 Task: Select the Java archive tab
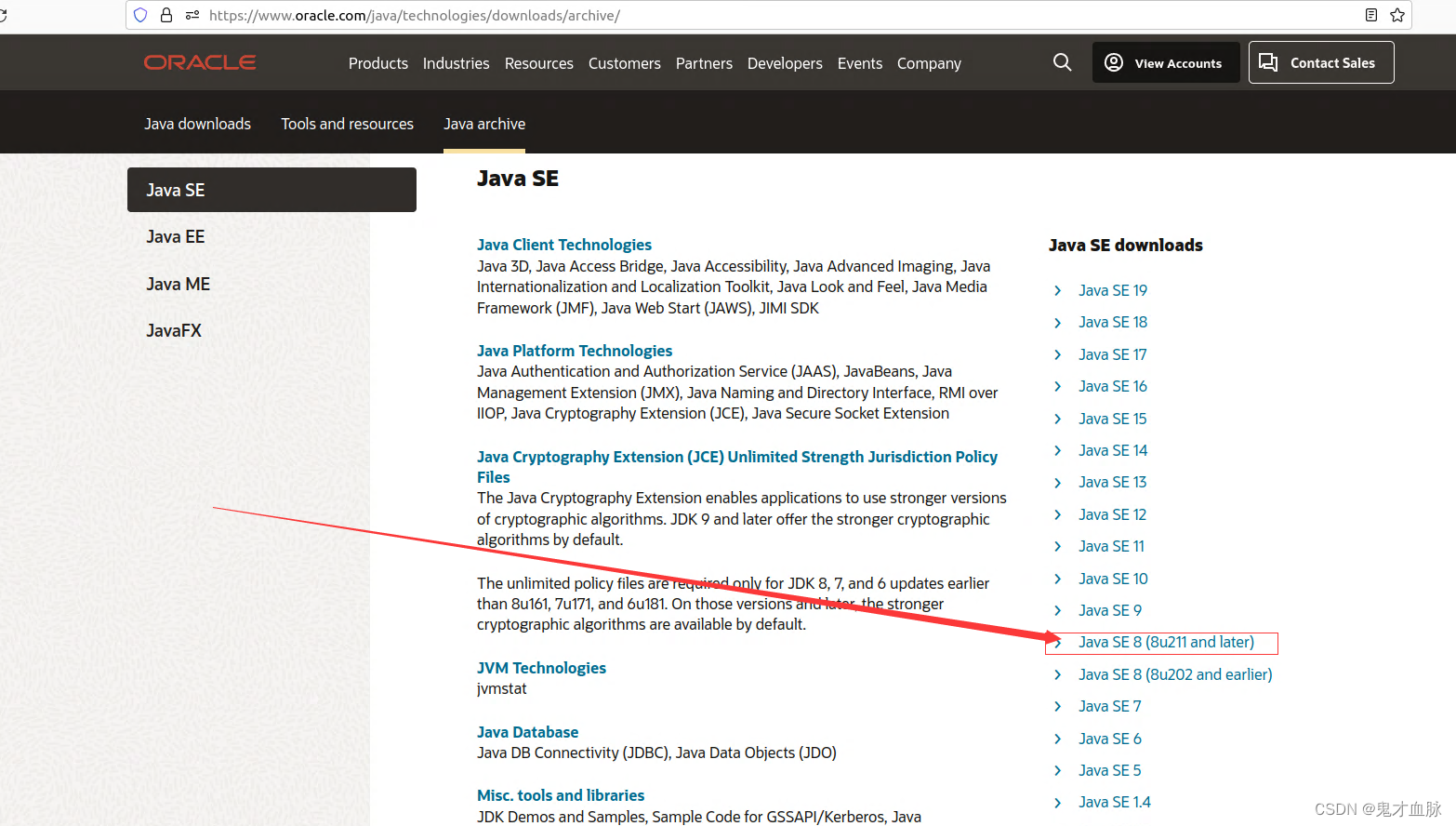pyautogui.click(x=484, y=124)
